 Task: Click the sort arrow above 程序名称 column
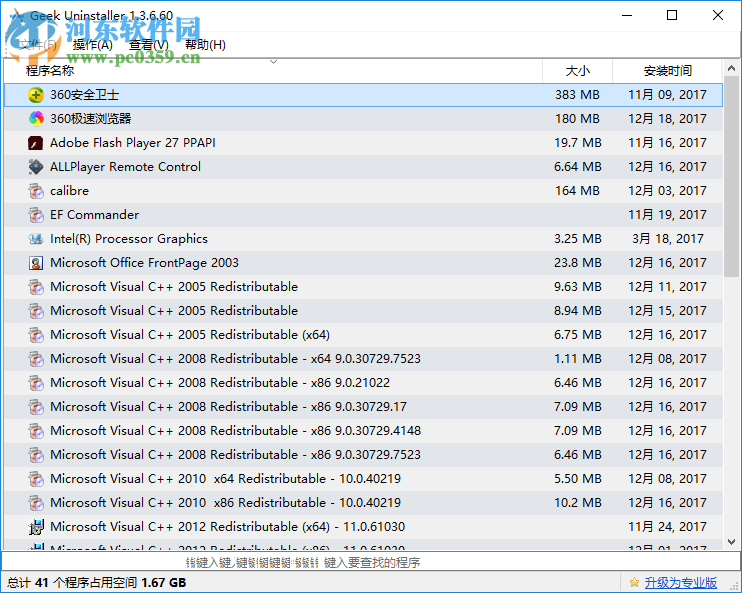click(x=273, y=62)
